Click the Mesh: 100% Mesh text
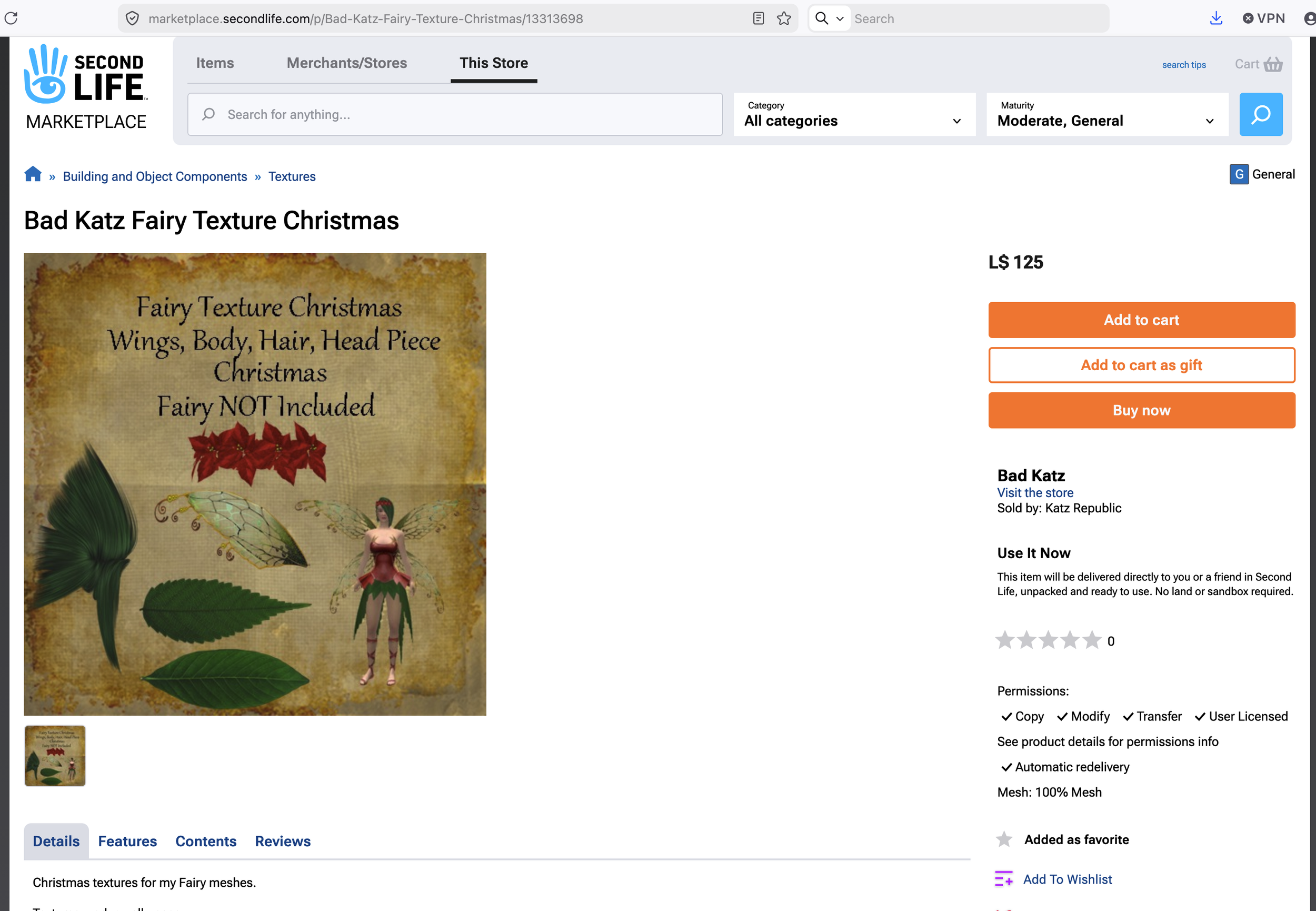1316x911 pixels. pyautogui.click(x=1049, y=791)
